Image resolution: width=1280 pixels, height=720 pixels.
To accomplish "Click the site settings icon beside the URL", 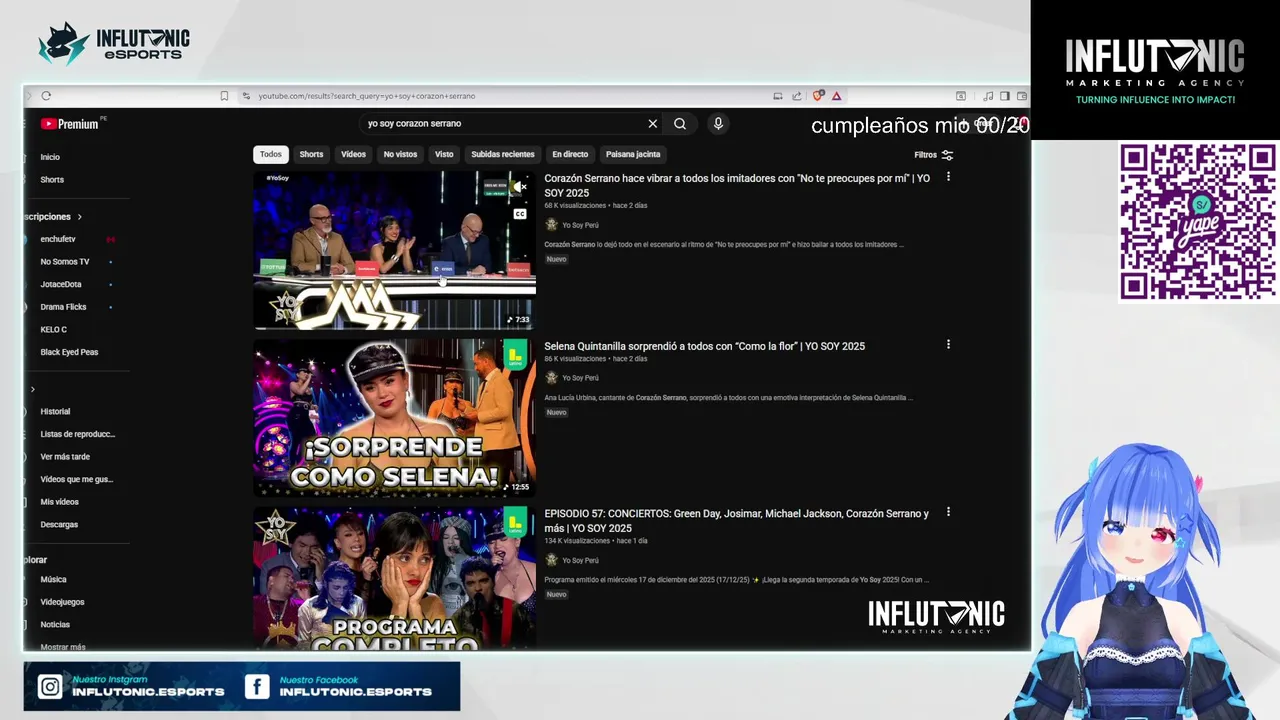I will tap(246, 96).
